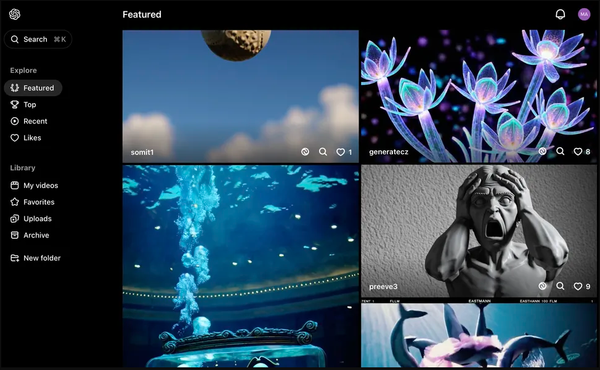Click remix icon on generatecz video

point(542,151)
